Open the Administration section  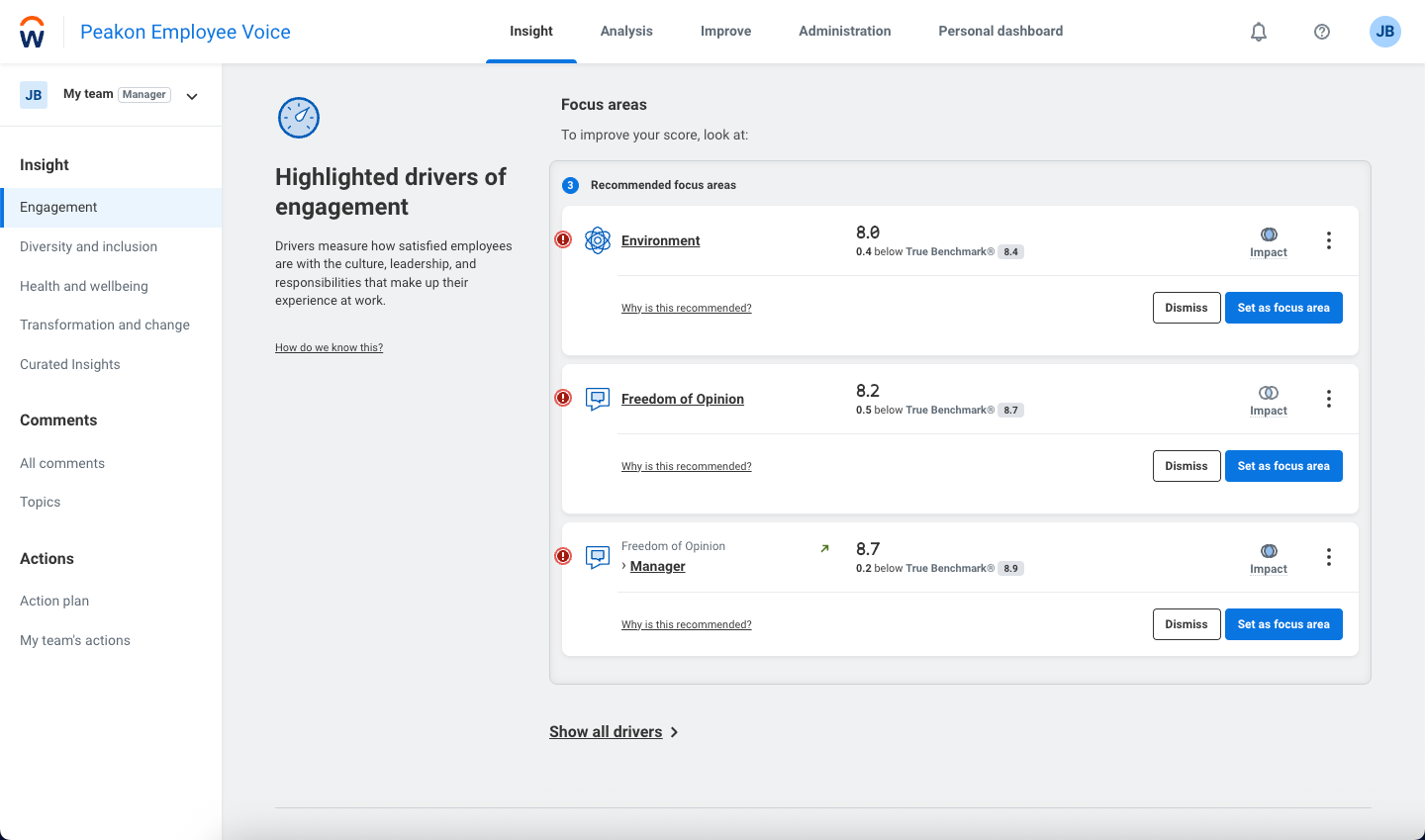[844, 31]
